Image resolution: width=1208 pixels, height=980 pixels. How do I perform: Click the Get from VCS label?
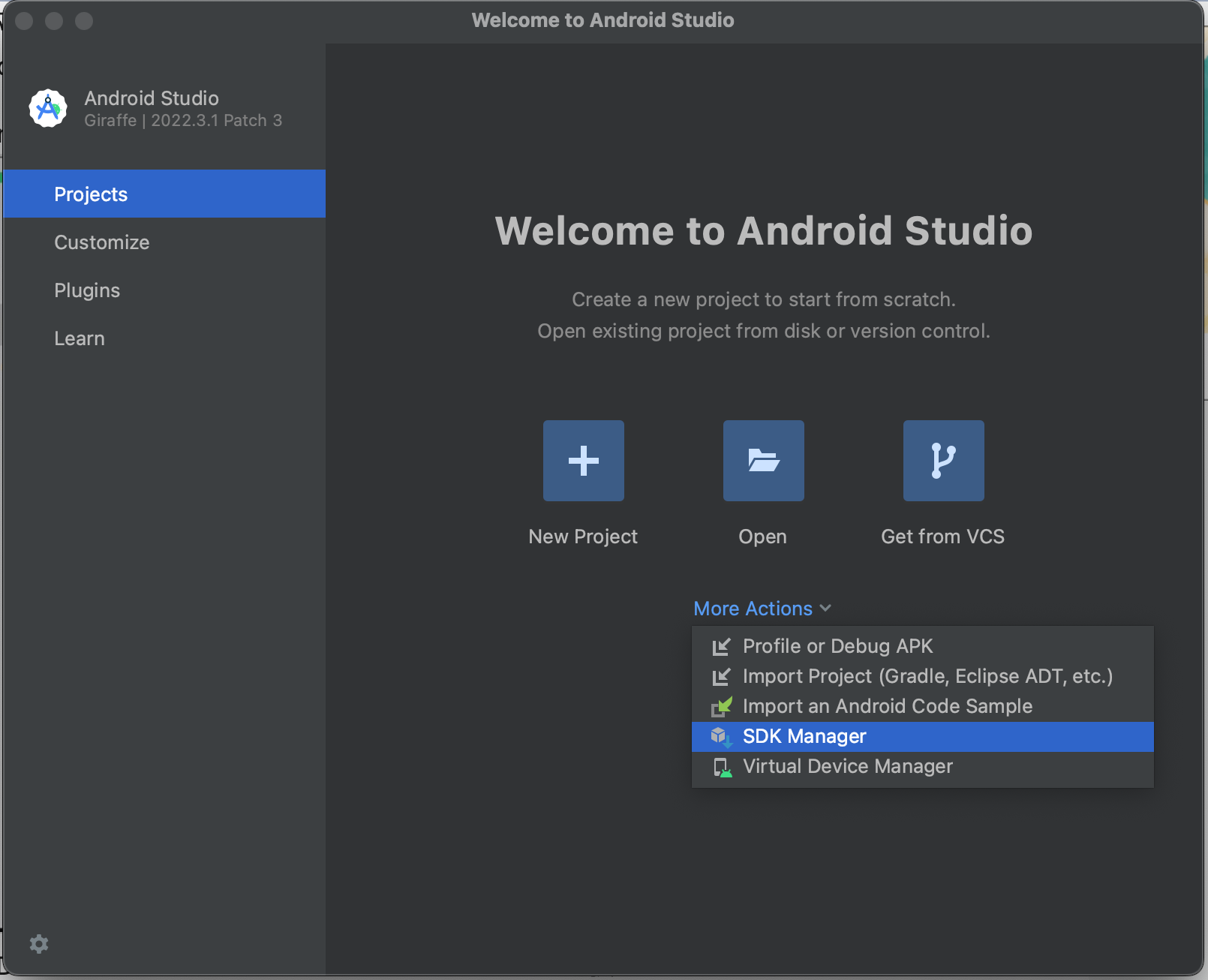943,537
